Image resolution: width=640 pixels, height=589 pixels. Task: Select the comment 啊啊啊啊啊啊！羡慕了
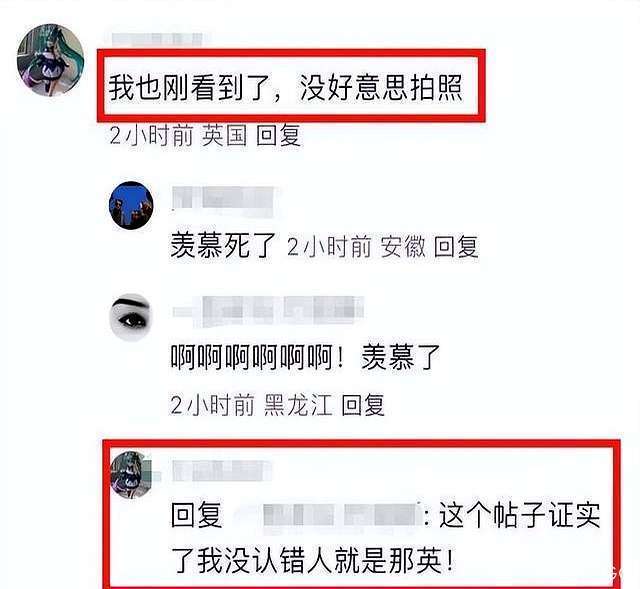pos(305,358)
